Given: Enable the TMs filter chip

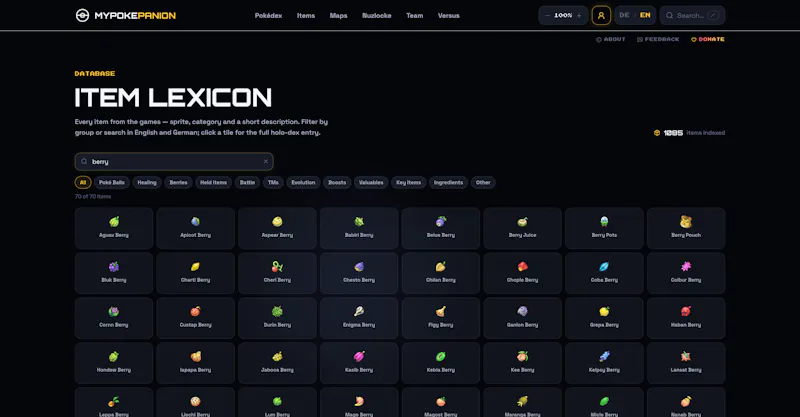Looking at the screenshot, I should coord(273,182).
